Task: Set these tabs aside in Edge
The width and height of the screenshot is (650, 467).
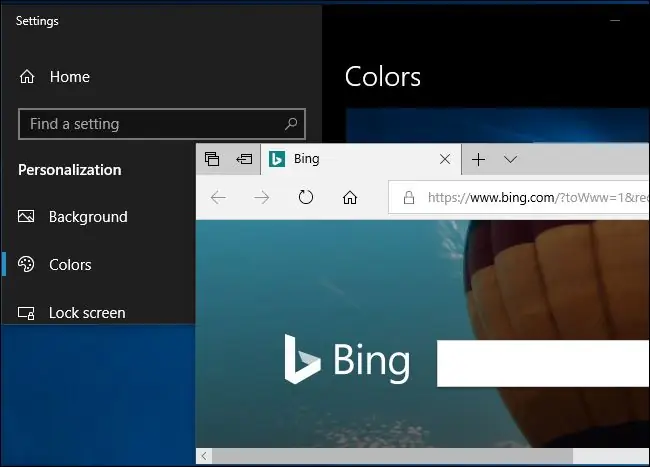Action: (244, 159)
